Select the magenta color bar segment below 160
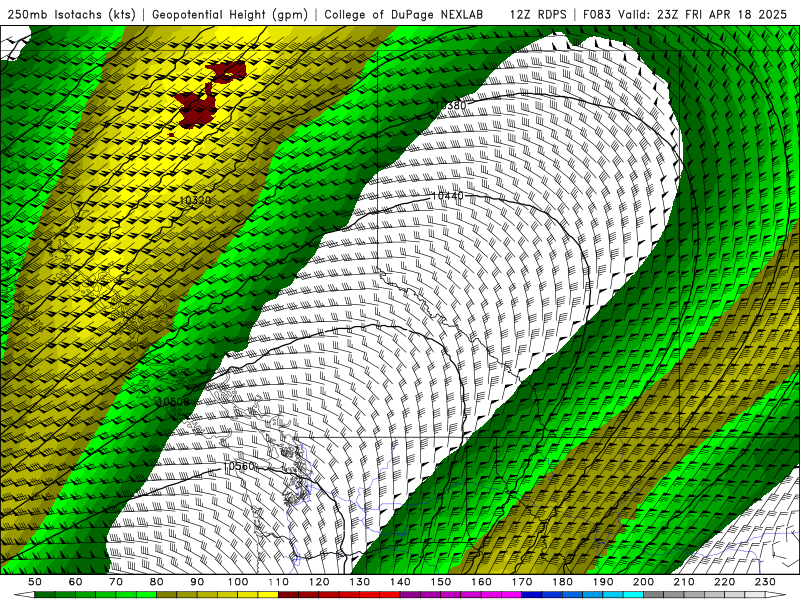The height and width of the screenshot is (600, 800). point(492,595)
